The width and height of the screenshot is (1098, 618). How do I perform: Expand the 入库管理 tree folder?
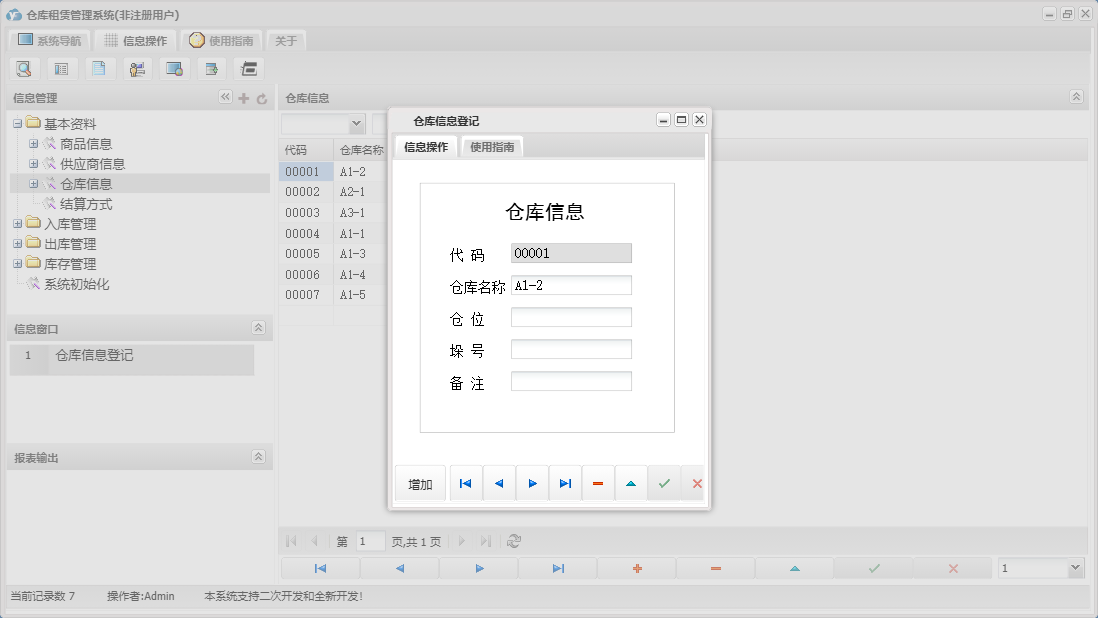[x=16, y=223]
